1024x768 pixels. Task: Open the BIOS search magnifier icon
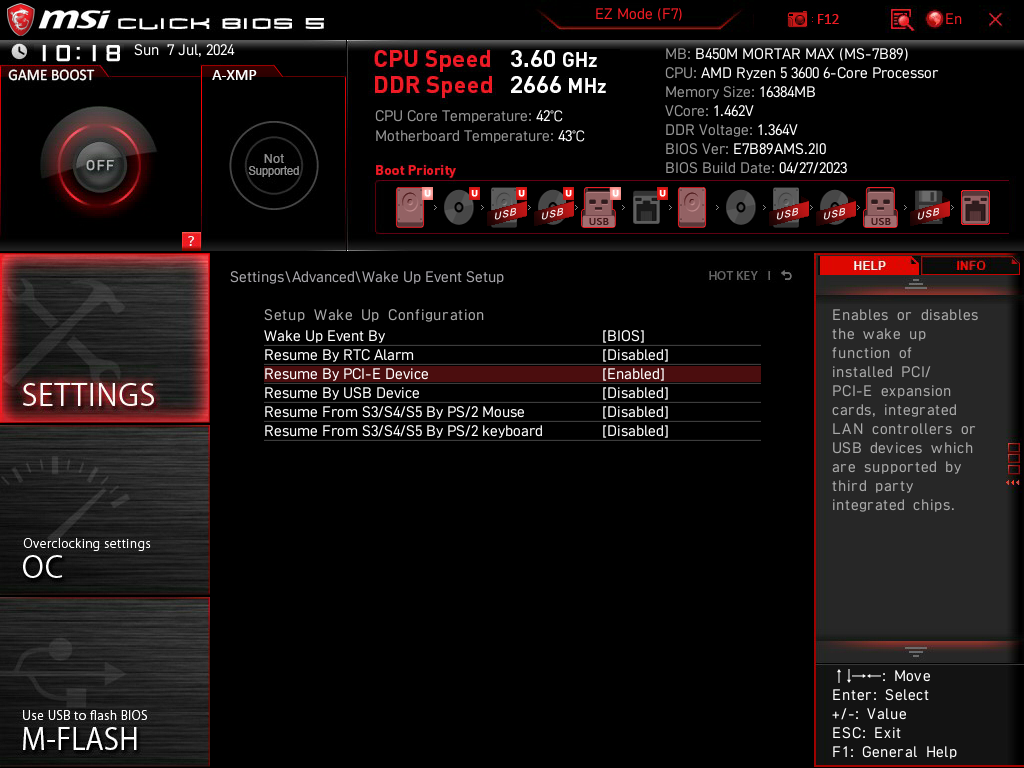(x=901, y=20)
